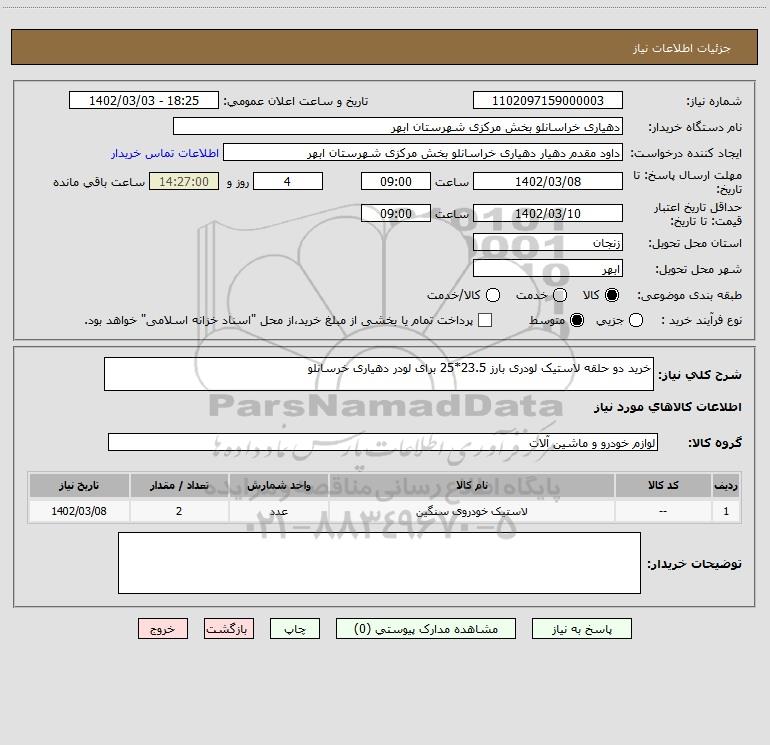Click the نام دستگاه خریدار field

pyautogui.click(x=398, y=127)
